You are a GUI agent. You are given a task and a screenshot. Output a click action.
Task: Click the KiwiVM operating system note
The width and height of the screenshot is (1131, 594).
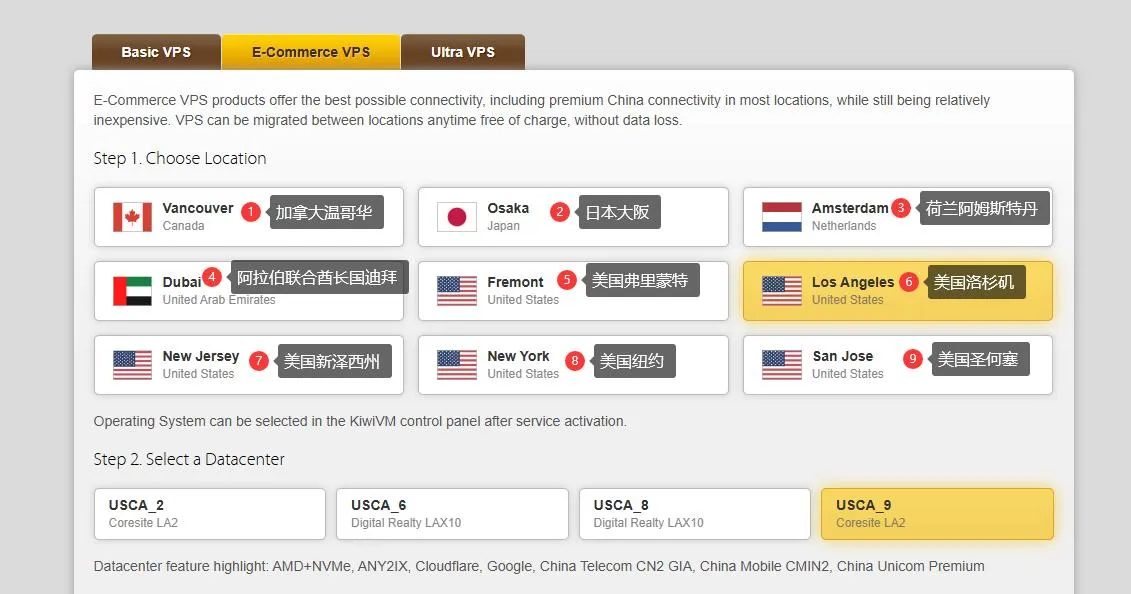point(360,421)
